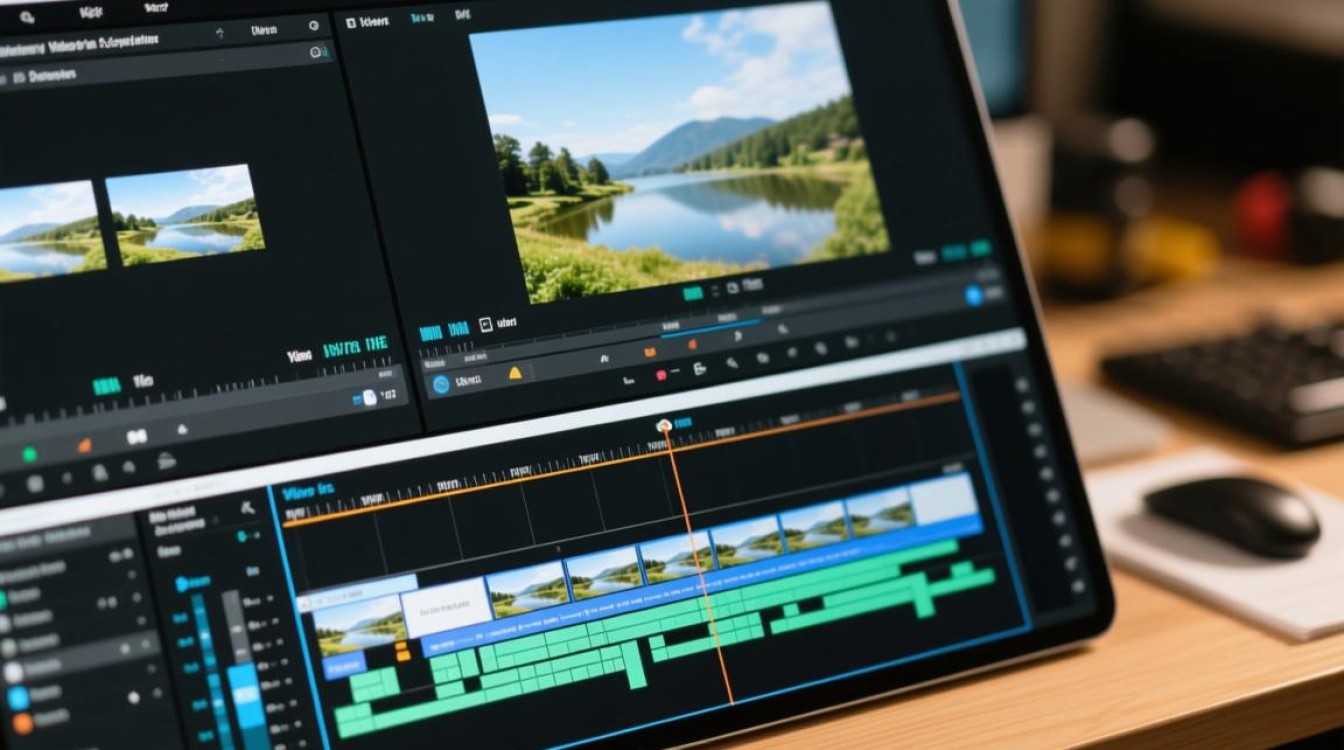
Task: Click the red record icon in the monitor toolbar
Action: pyautogui.click(x=660, y=376)
